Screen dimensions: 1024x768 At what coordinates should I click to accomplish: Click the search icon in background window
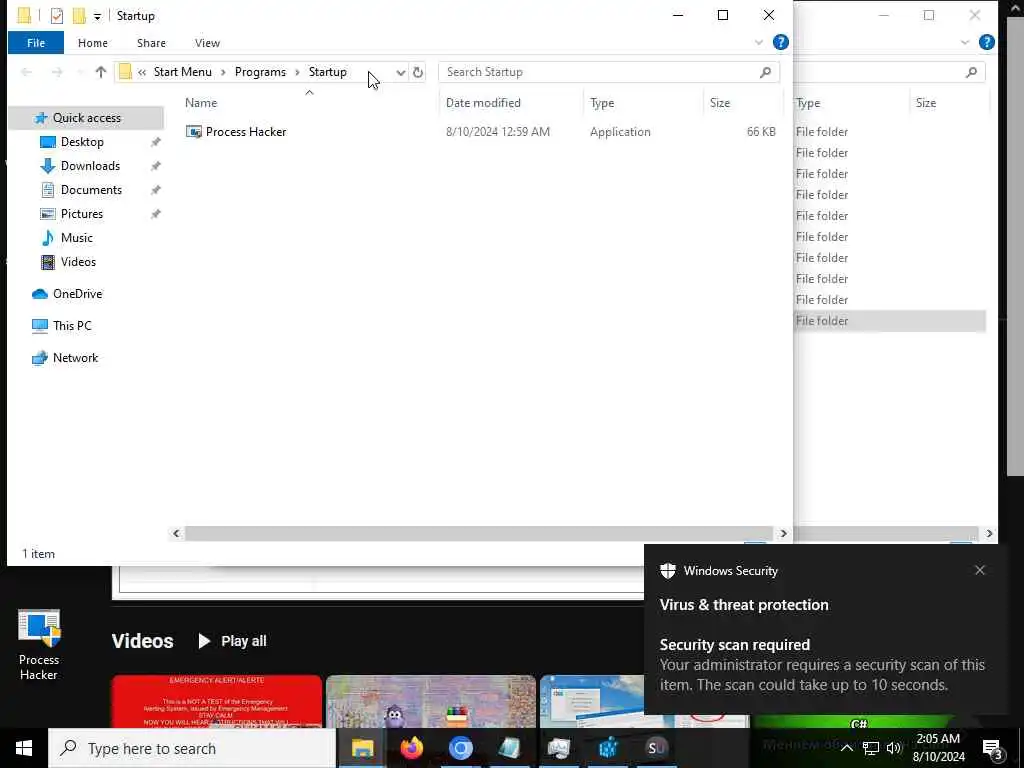click(971, 72)
